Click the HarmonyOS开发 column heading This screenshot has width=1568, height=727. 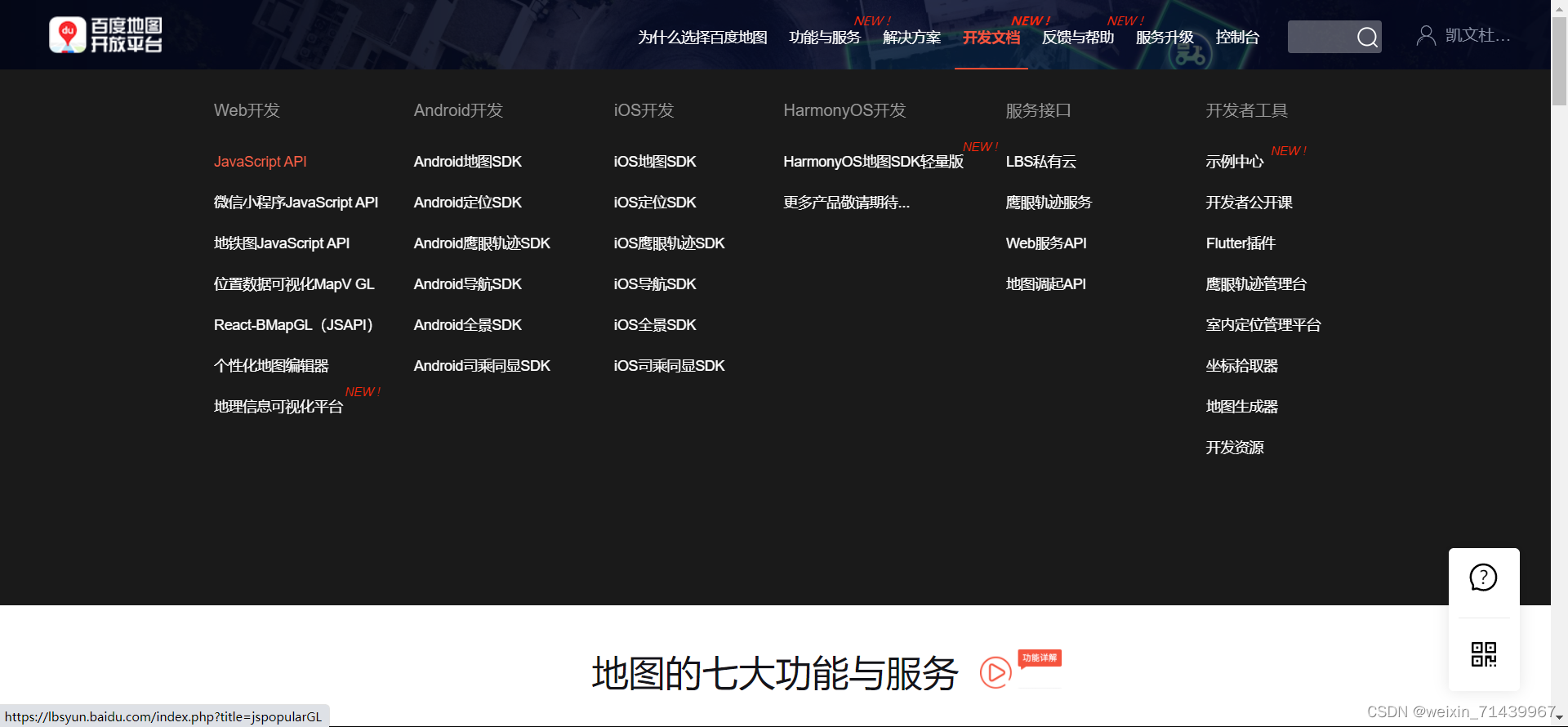(844, 110)
